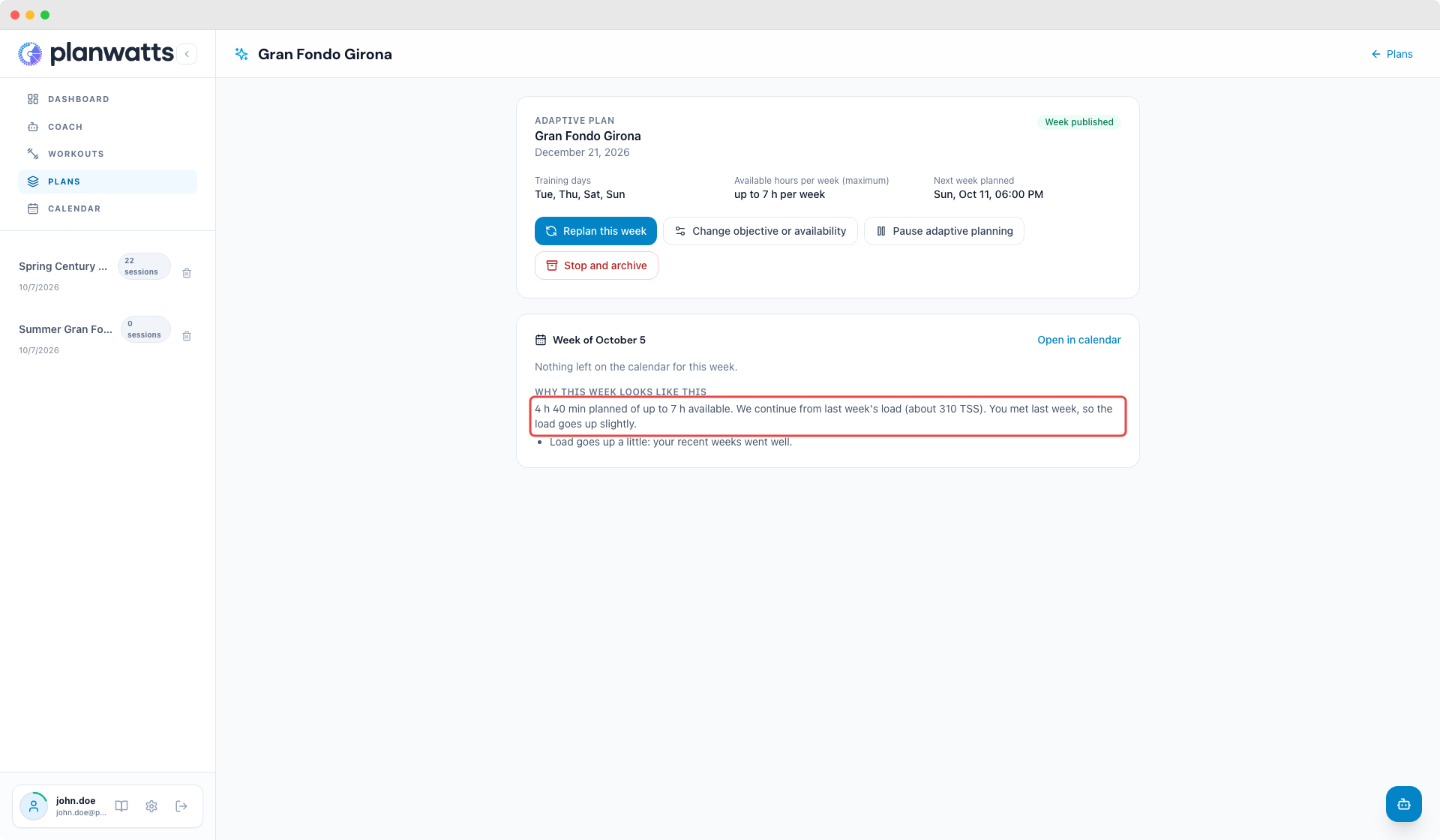Open Dashboard from the sidebar
The image size is (1440, 840).
[x=107, y=99]
